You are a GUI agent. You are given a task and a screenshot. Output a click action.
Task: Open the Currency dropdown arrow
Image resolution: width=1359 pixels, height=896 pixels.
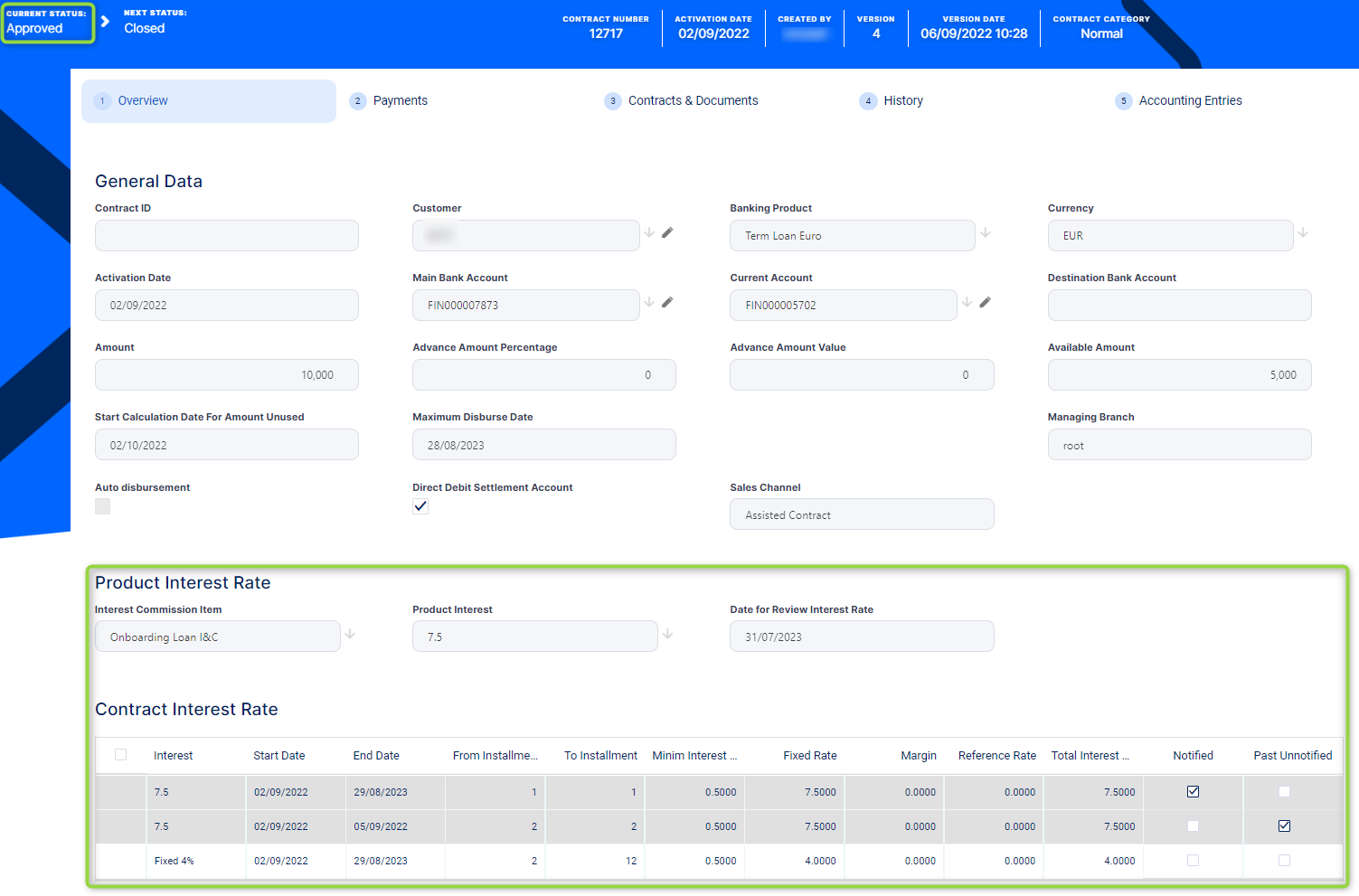tap(1303, 233)
